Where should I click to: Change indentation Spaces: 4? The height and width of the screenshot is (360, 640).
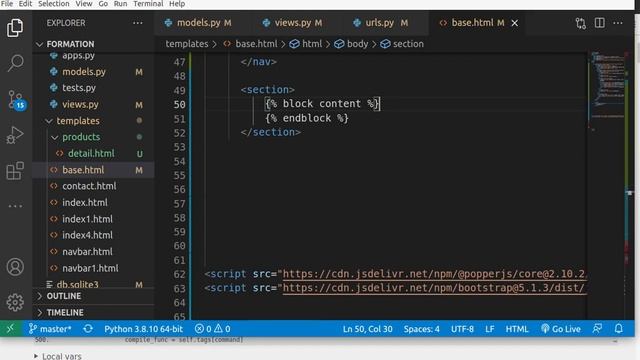tap(422, 329)
